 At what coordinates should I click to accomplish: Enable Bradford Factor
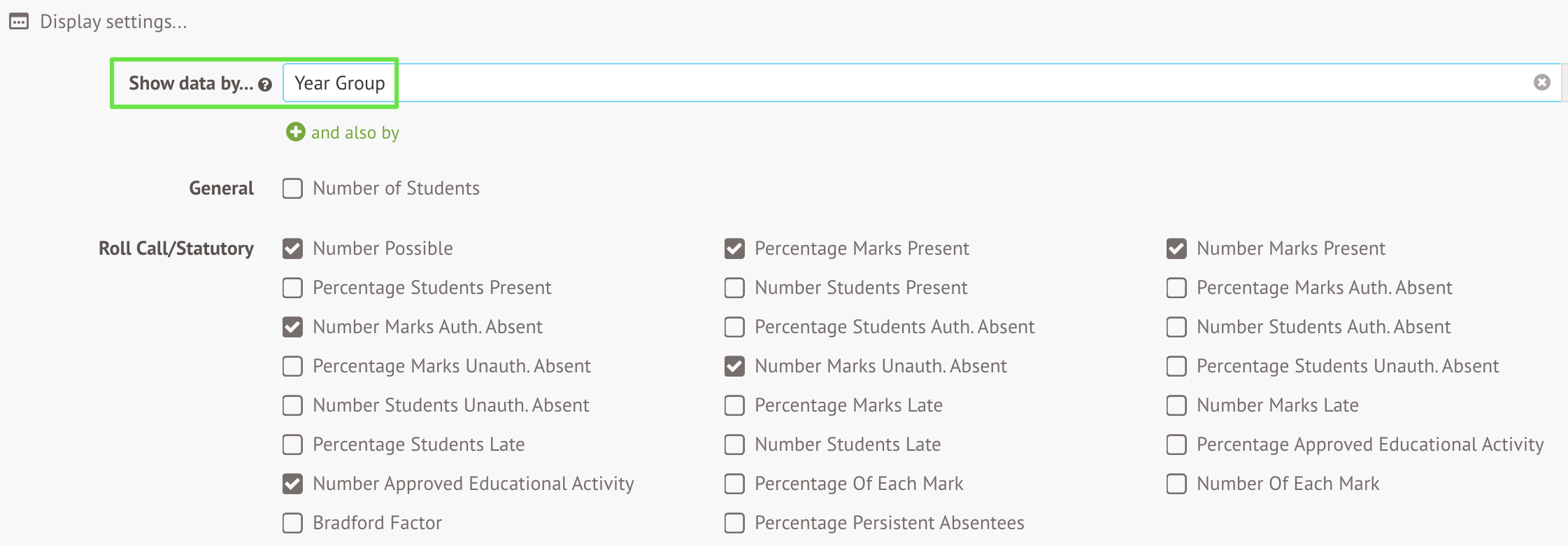(x=292, y=523)
